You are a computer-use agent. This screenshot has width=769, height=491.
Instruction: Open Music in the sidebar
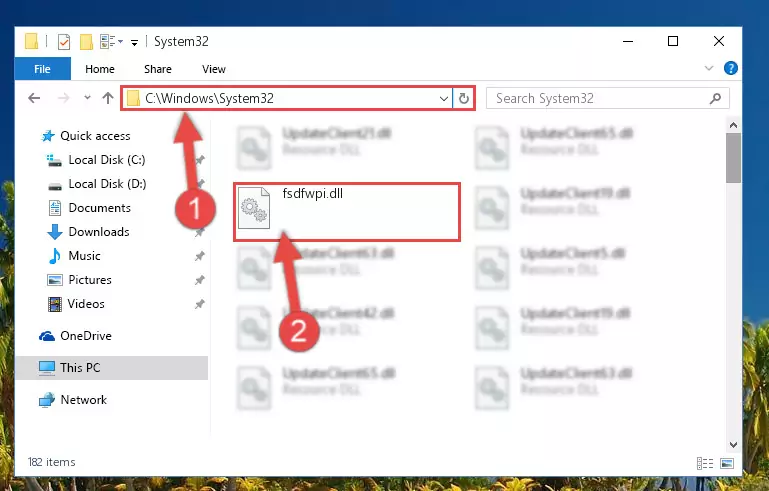click(x=84, y=256)
